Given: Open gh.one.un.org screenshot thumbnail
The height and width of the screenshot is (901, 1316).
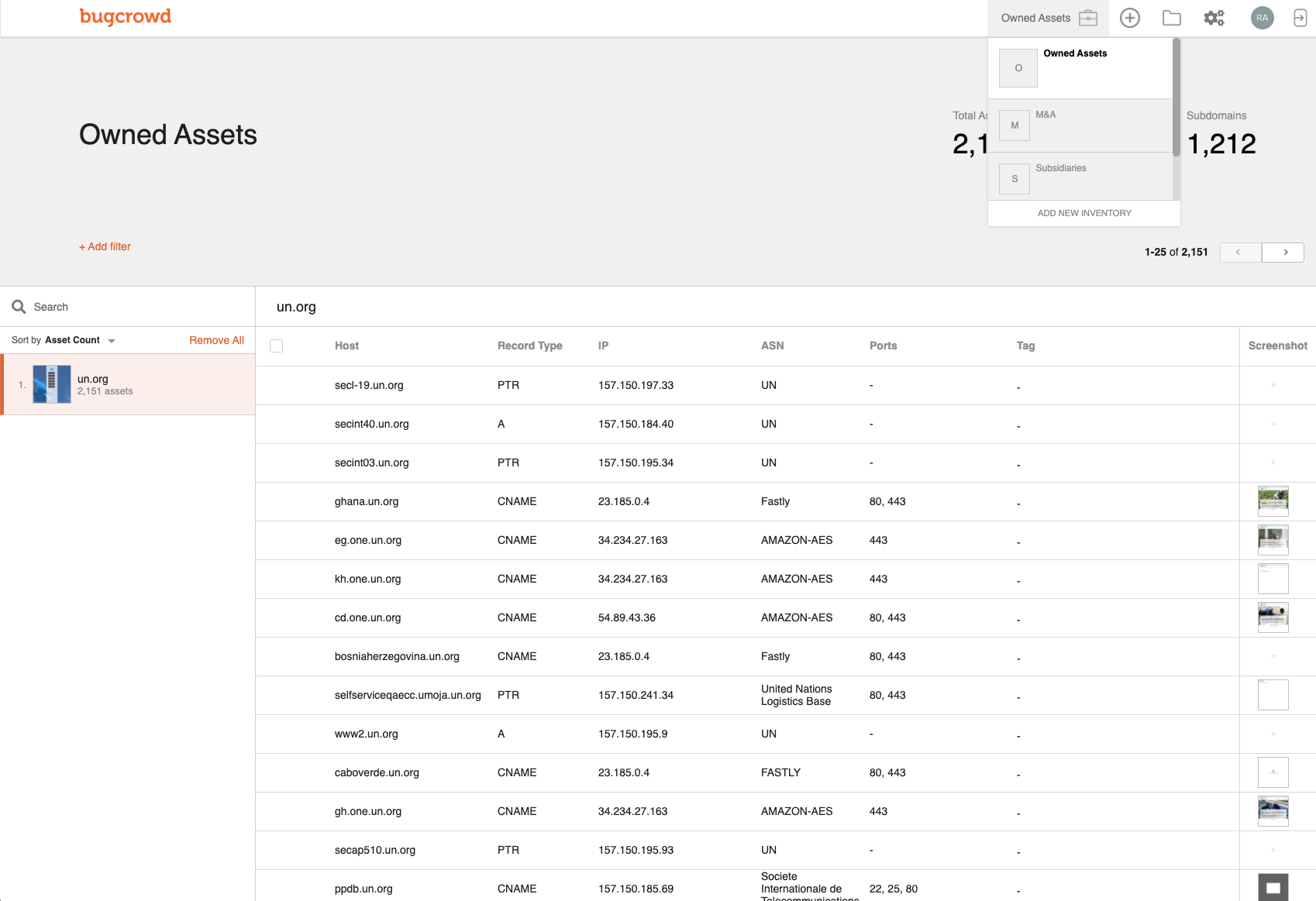Looking at the screenshot, I should [x=1273, y=811].
